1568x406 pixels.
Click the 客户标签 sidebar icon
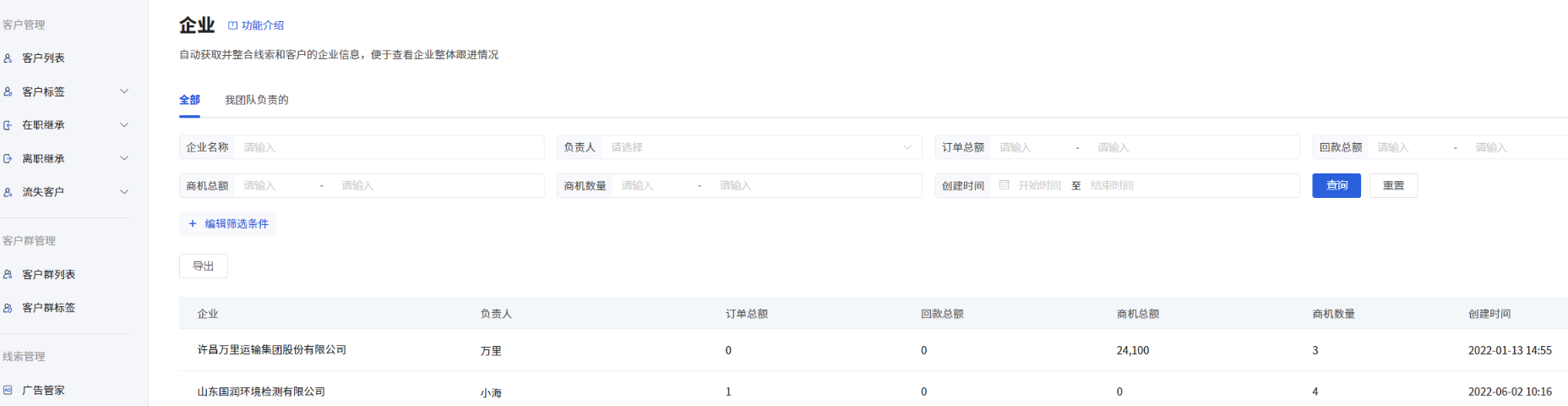pos(8,91)
